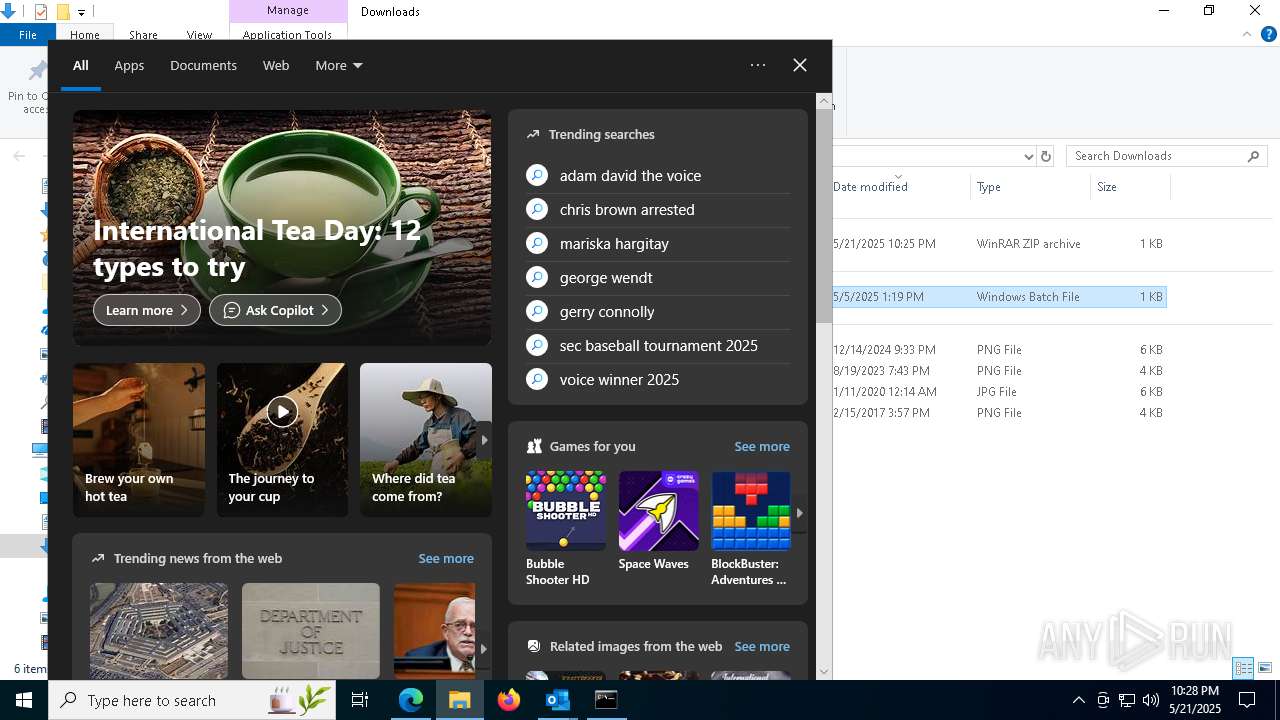
Task: Open the Manage tab in Explorer ribbon
Action: 288,11
